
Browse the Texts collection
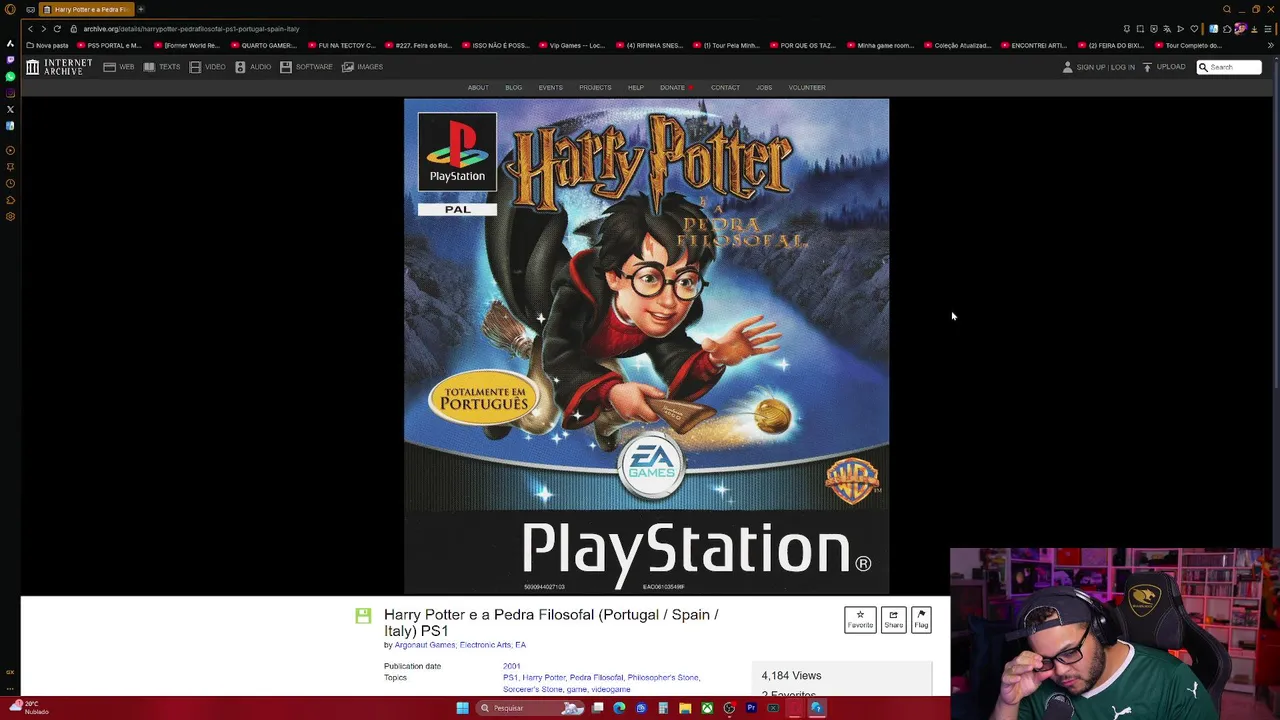(161, 67)
